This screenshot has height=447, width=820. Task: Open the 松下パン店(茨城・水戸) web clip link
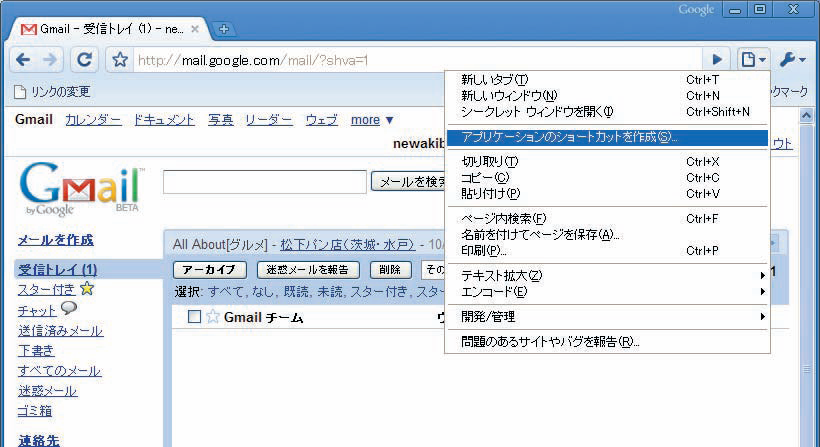[348, 245]
